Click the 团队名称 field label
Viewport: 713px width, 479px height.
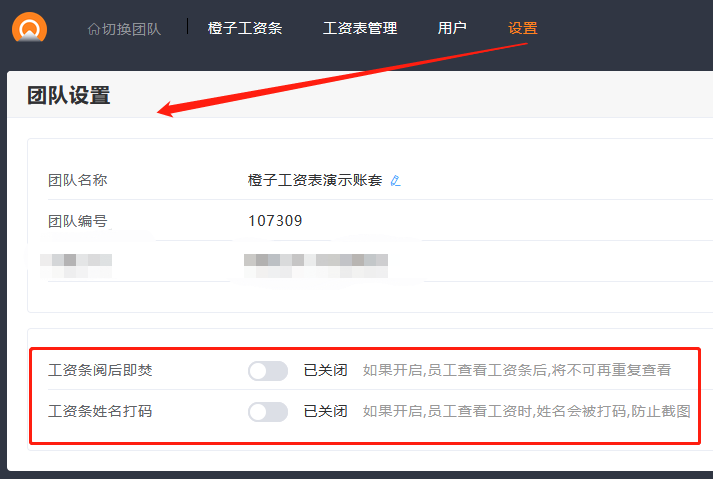(78, 181)
